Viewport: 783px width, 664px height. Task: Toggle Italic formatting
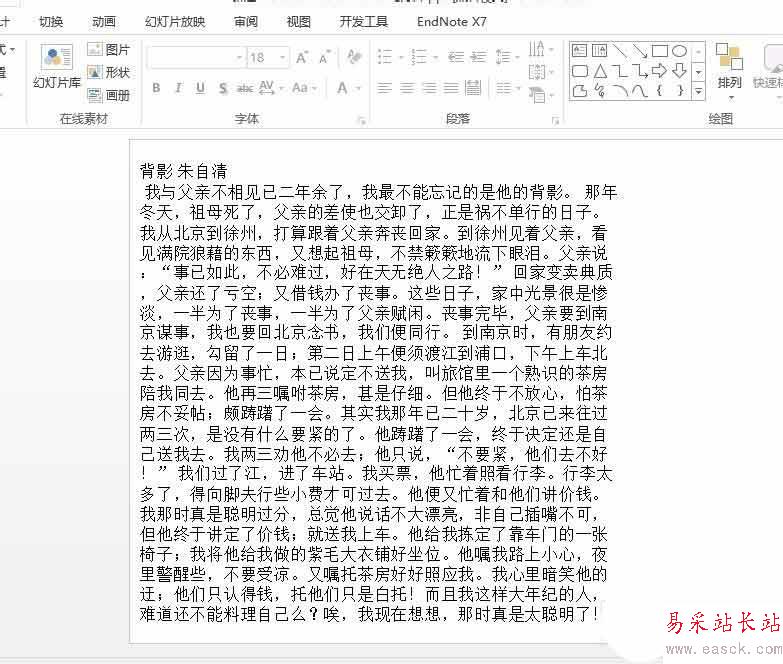(178, 88)
